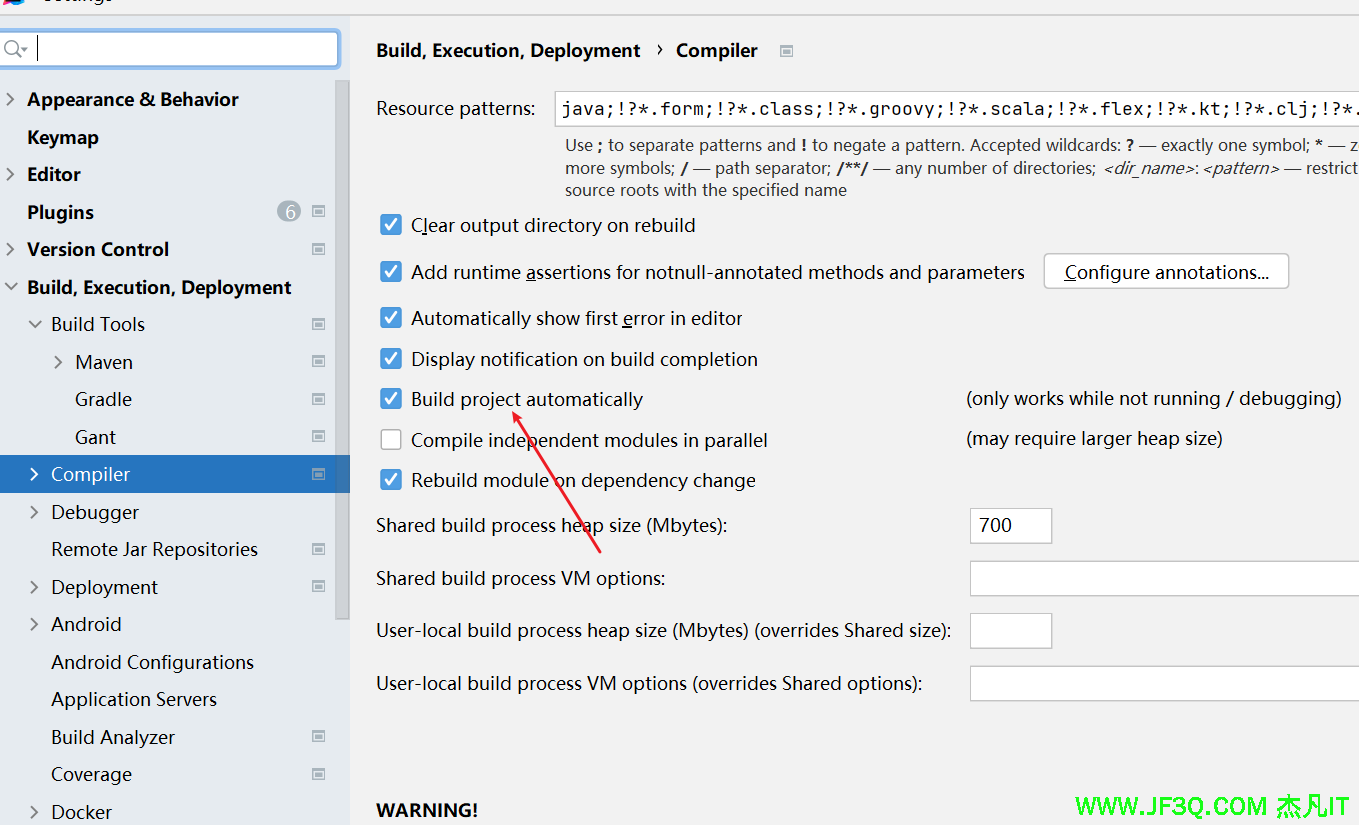This screenshot has height=825, width=1359.
Task: Click the project-level icon beside Remote Jar Repositories
Action: click(x=319, y=549)
